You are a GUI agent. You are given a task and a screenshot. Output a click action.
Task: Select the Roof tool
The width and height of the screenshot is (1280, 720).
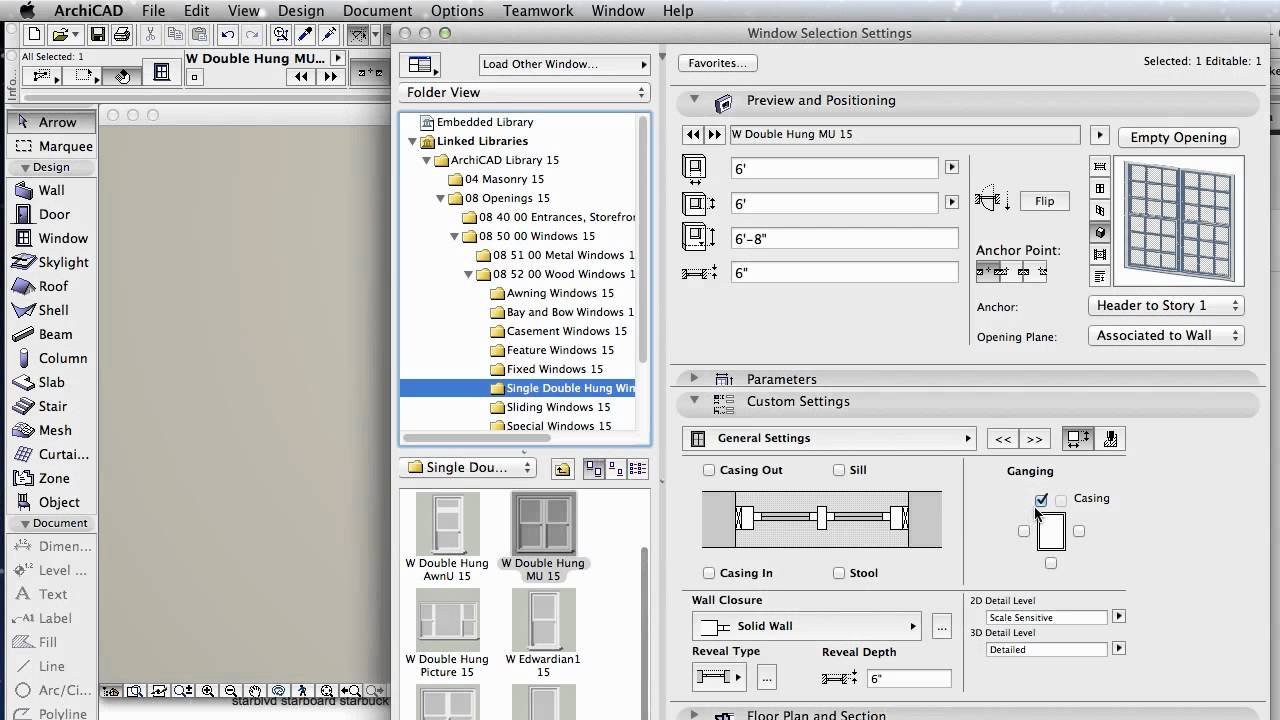53,286
